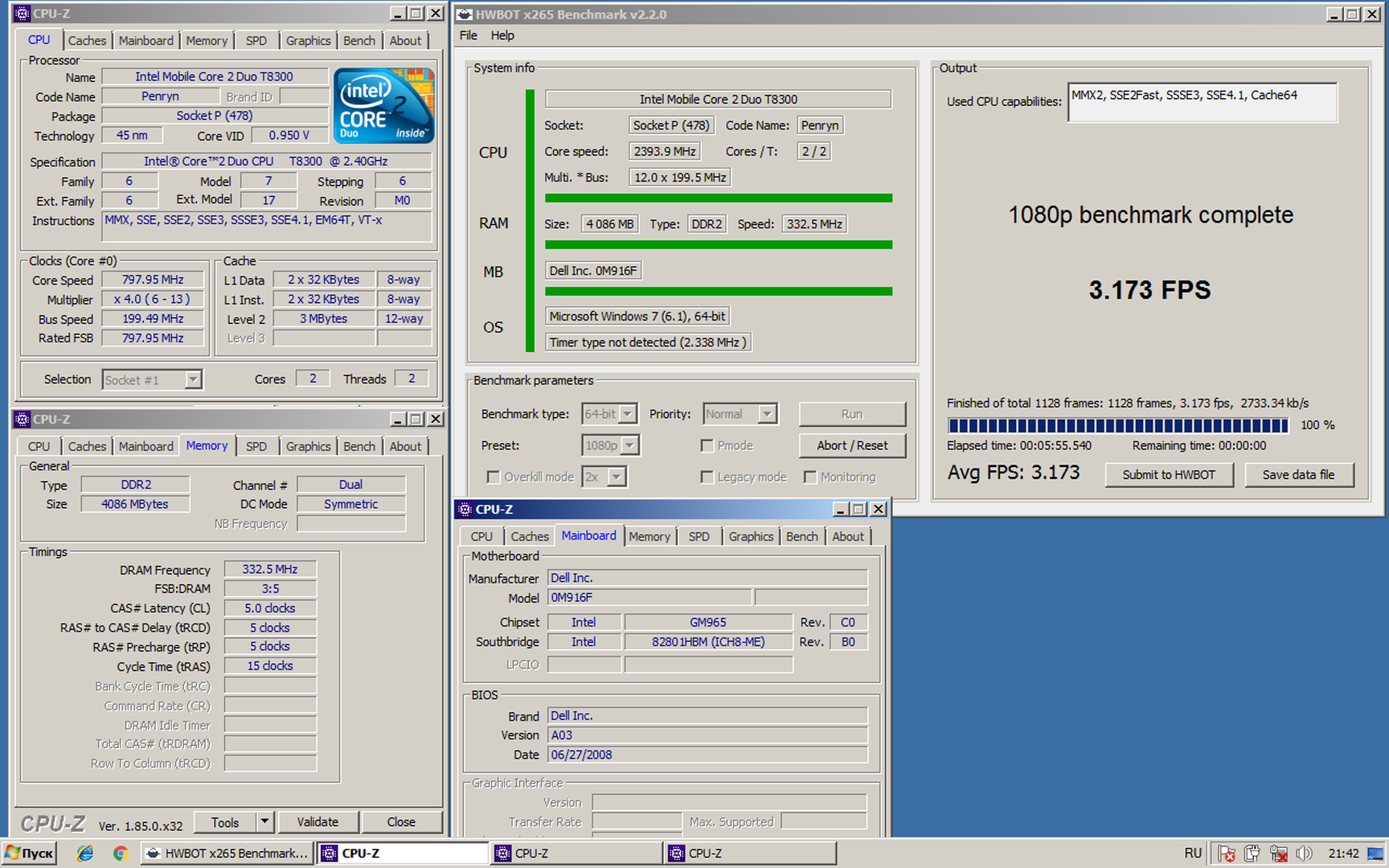Click the BIOS Date 06/27/2008 field
Image resolution: width=1389 pixels, height=868 pixels.
[707, 755]
